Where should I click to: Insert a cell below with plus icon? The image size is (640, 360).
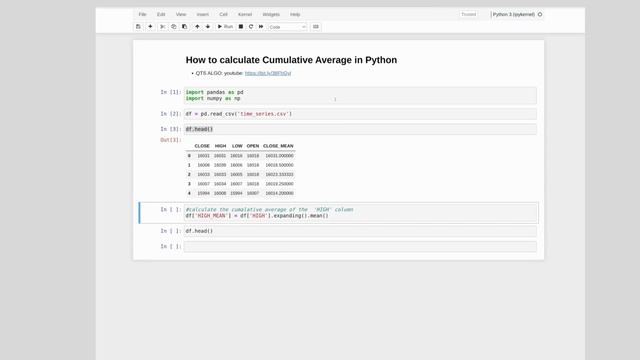coord(150,27)
